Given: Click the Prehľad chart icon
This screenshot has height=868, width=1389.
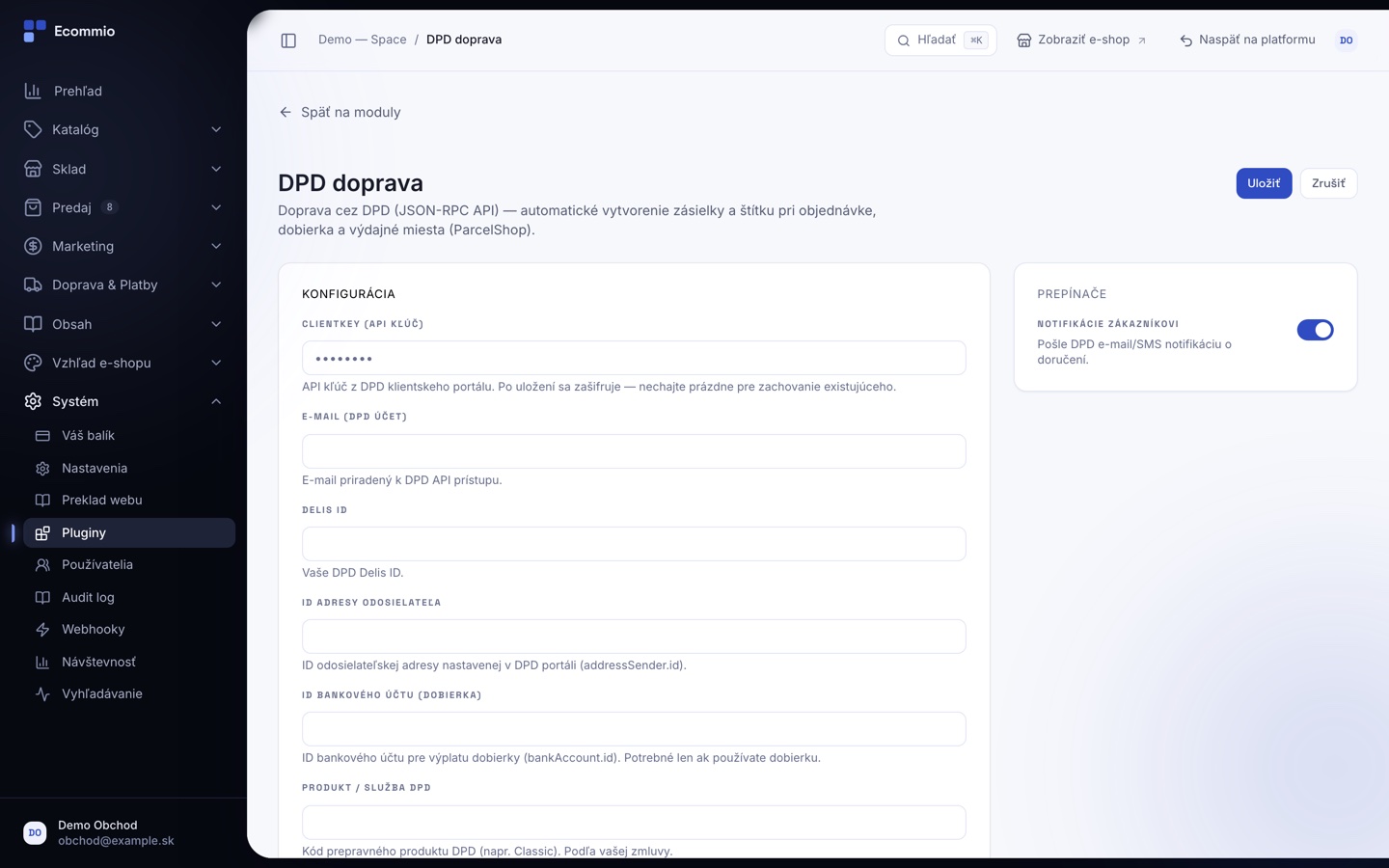Looking at the screenshot, I should coord(33,91).
